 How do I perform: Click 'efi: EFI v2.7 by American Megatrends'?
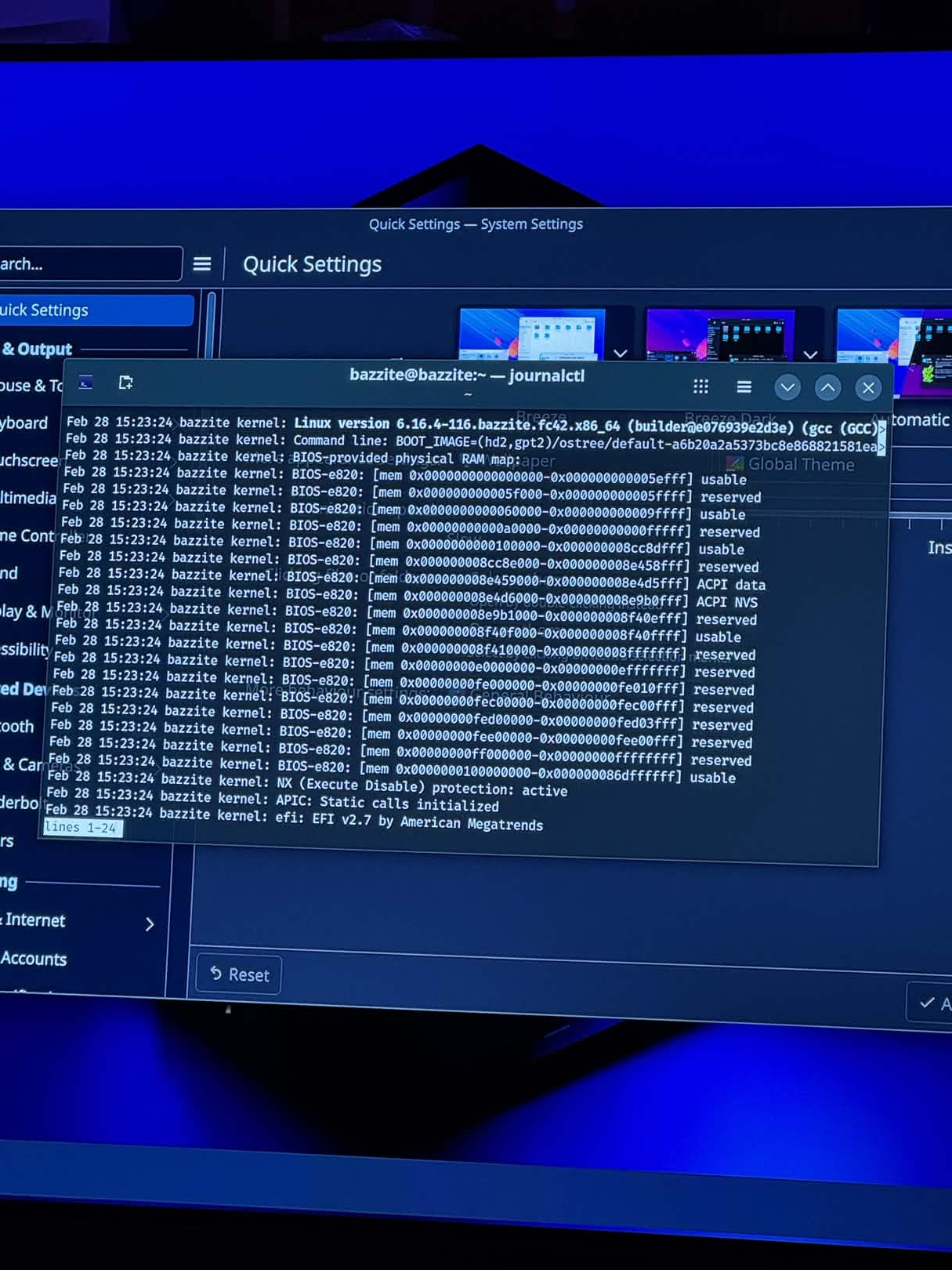pyautogui.click(x=294, y=817)
